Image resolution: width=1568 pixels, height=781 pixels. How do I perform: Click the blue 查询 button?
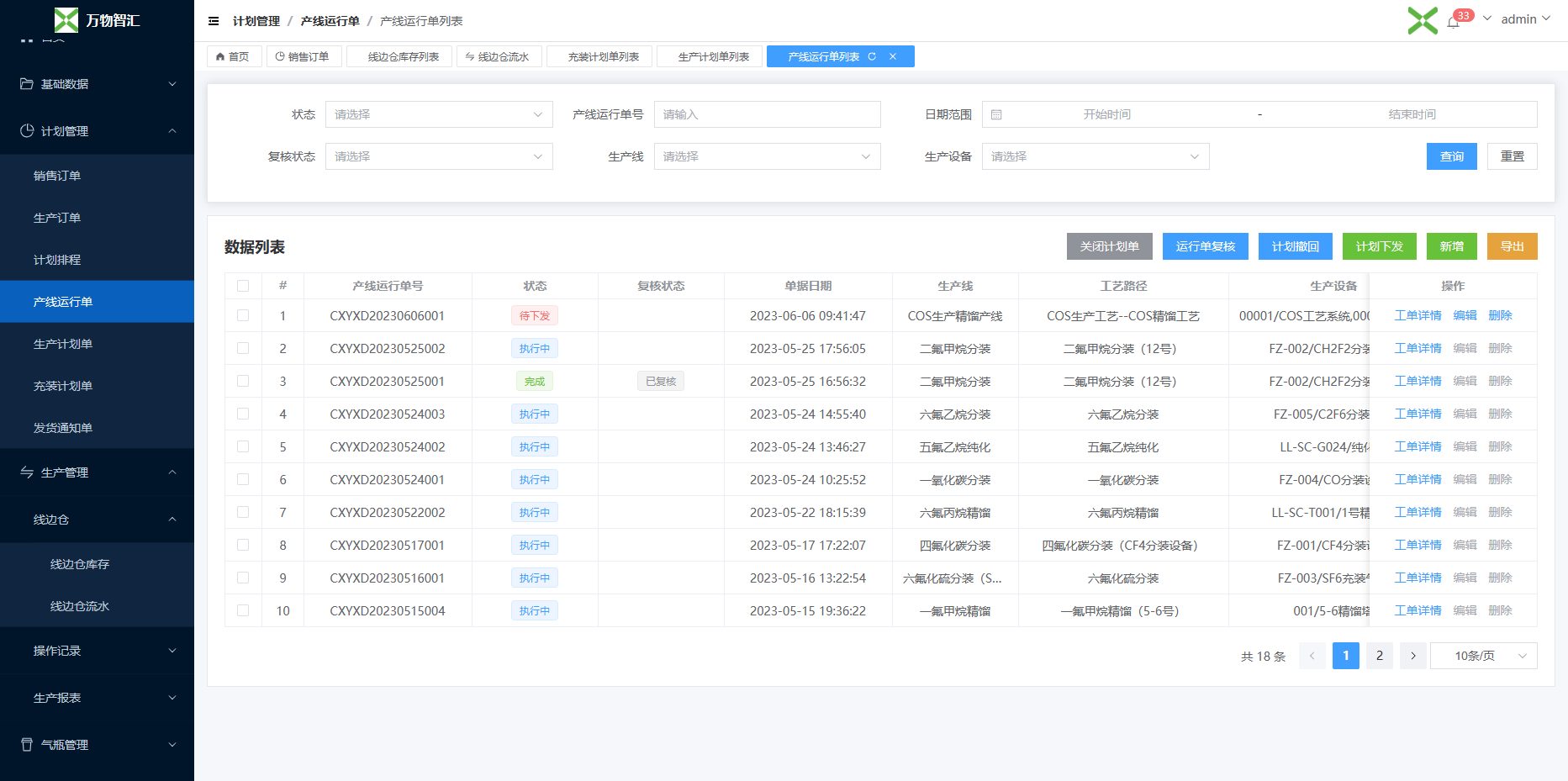(x=1451, y=156)
